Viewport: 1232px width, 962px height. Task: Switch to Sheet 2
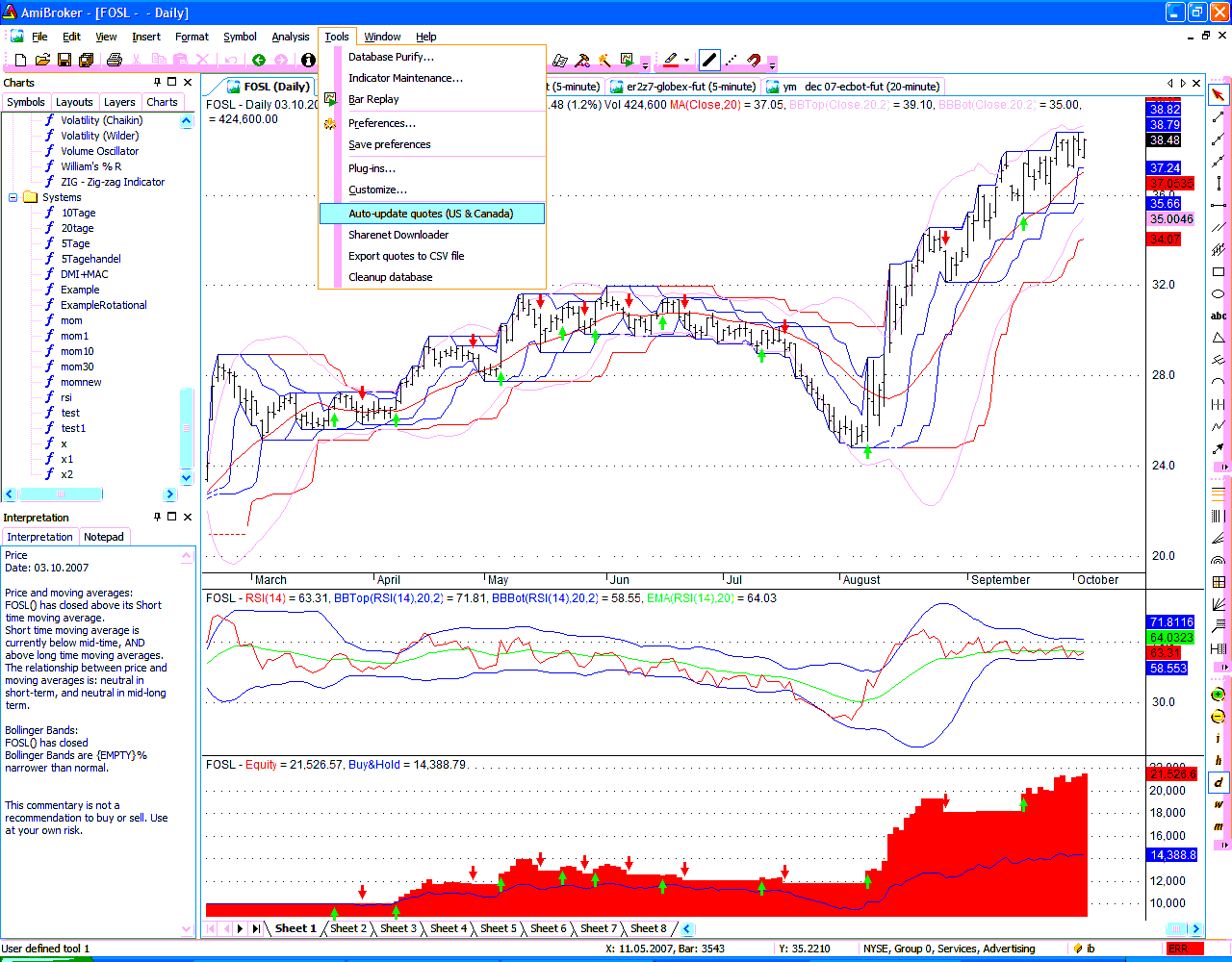tap(348, 928)
